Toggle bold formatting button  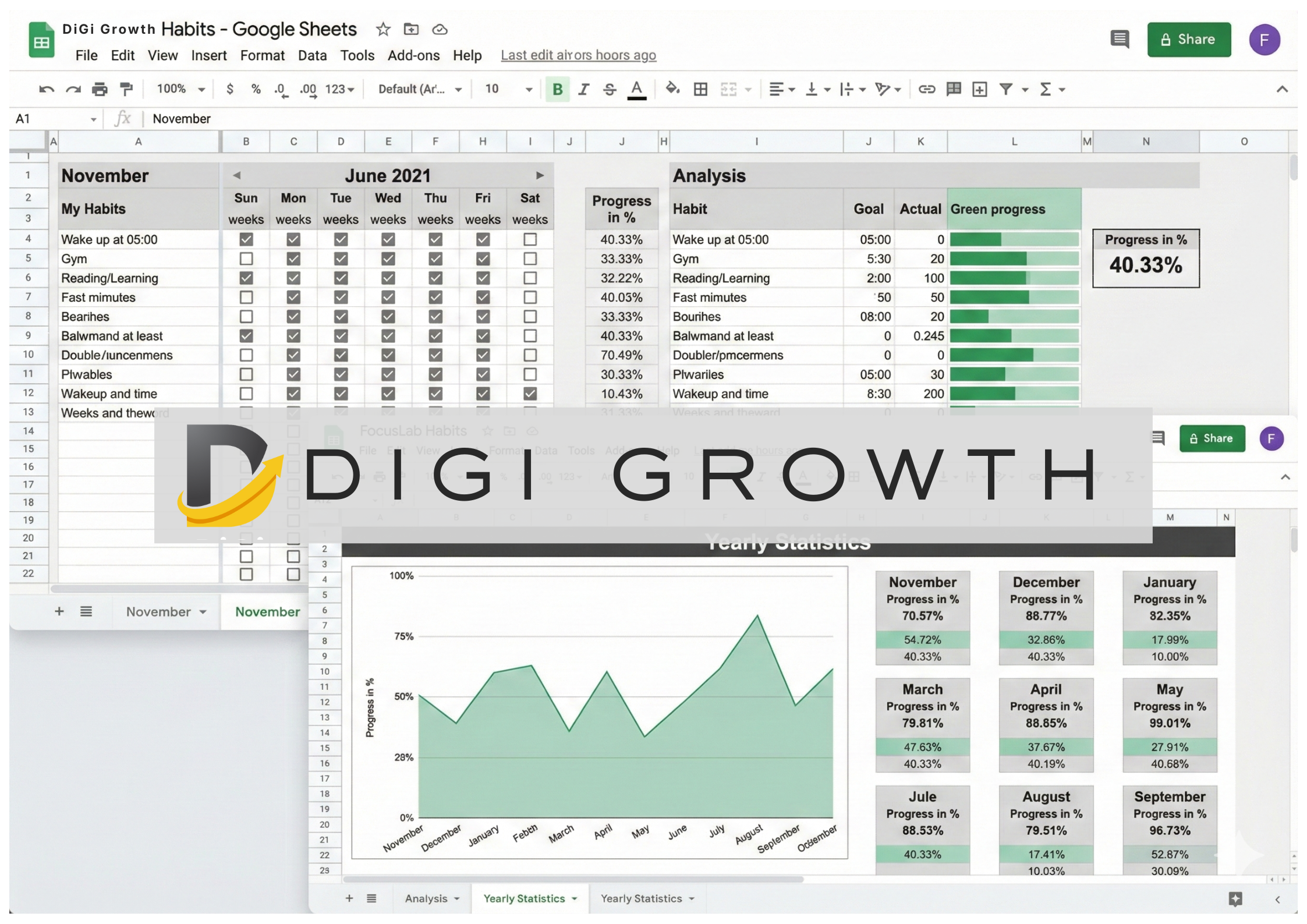click(x=557, y=89)
